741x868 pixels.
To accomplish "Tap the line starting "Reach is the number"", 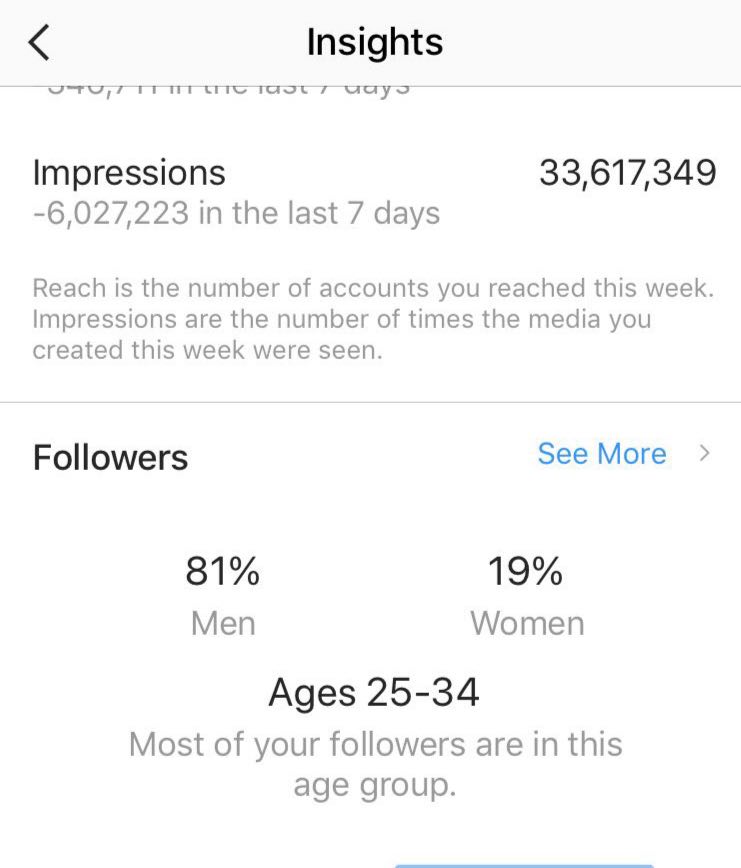I will [373, 289].
